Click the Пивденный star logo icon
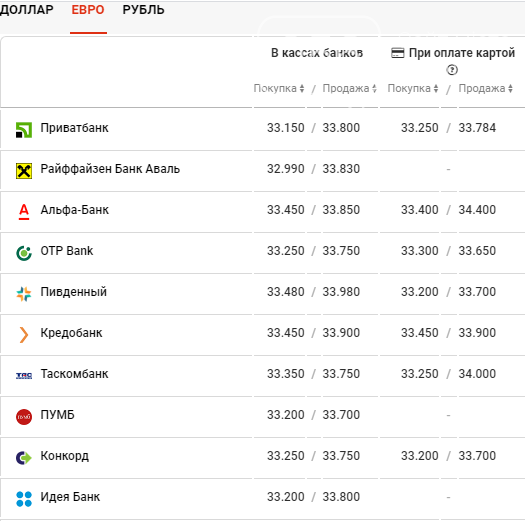525x521 pixels. pos(24,294)
